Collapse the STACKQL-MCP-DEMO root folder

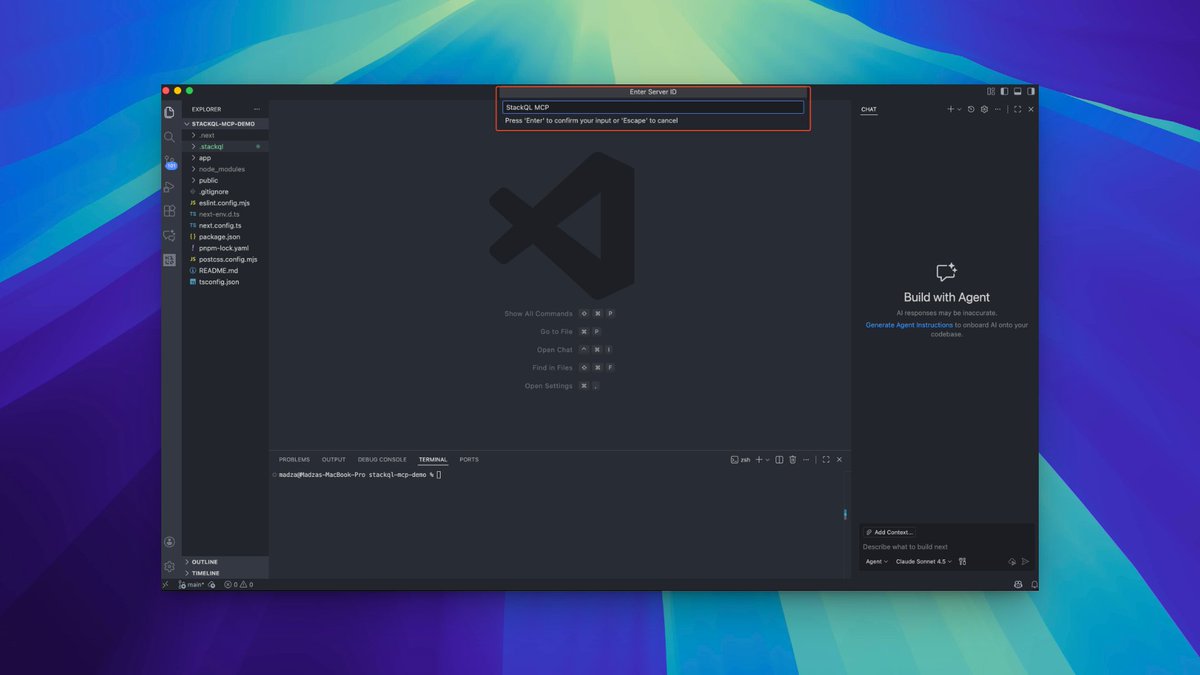point(225,124)
